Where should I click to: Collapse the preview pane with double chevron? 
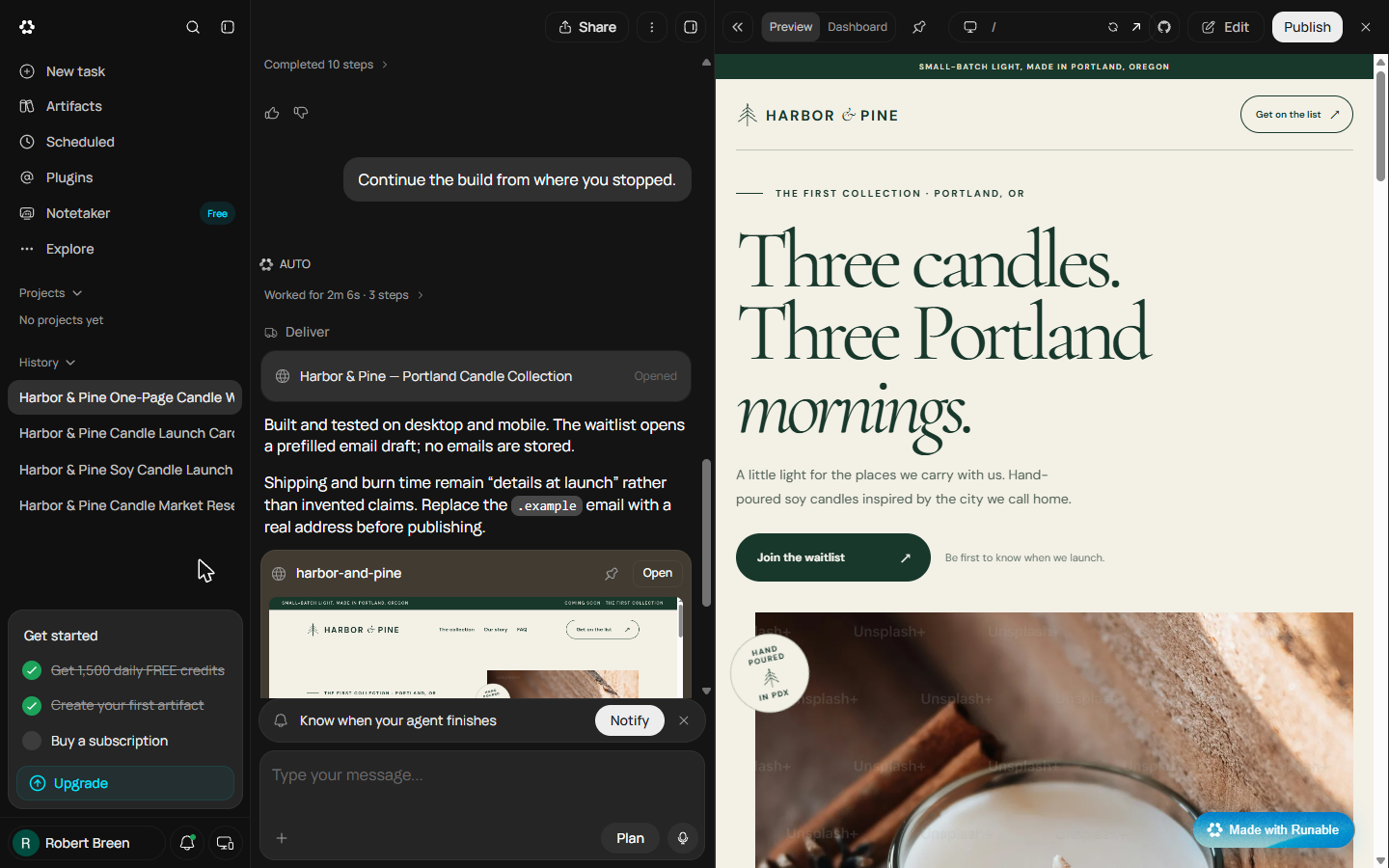[738, 27]
